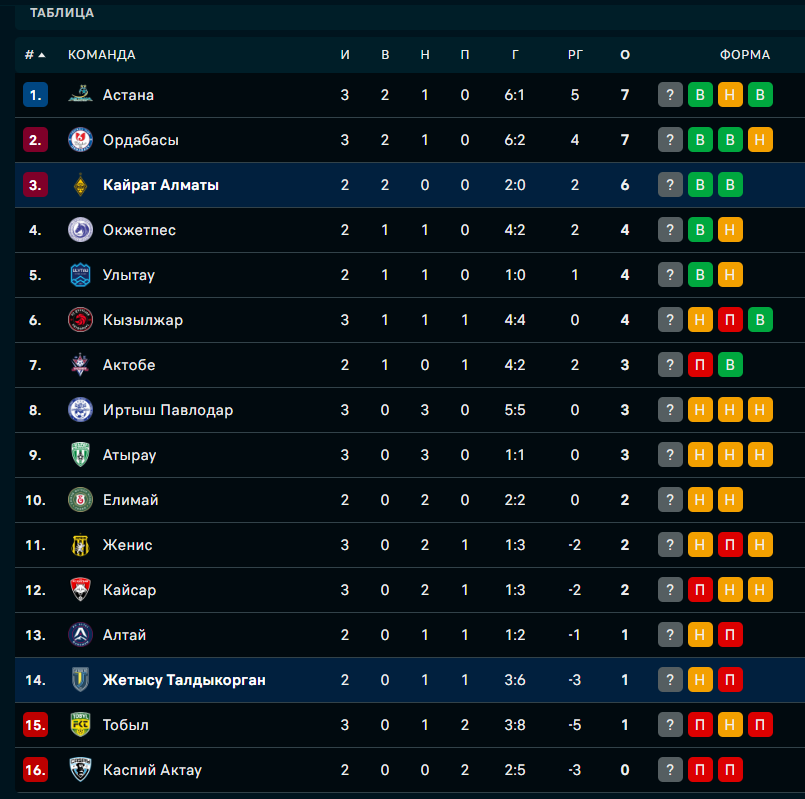Sort table by the О points column
805x799 pixels.
[x=625, y=55]
